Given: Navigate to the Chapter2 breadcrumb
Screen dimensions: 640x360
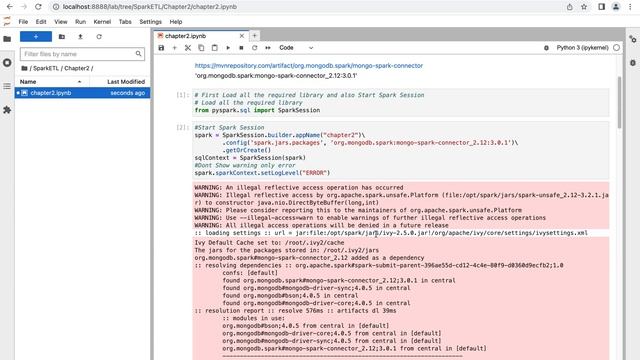Looking at the screenshot, I should point(76,69).
